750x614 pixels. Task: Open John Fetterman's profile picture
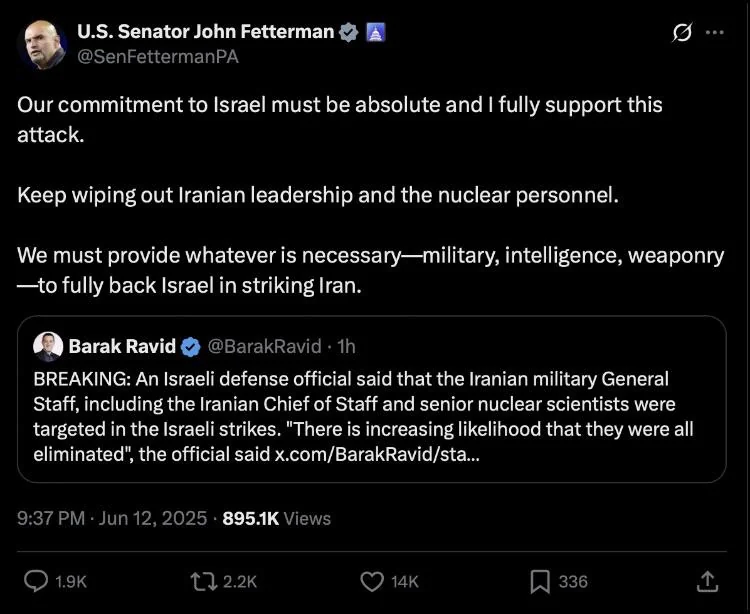(41, 45)
